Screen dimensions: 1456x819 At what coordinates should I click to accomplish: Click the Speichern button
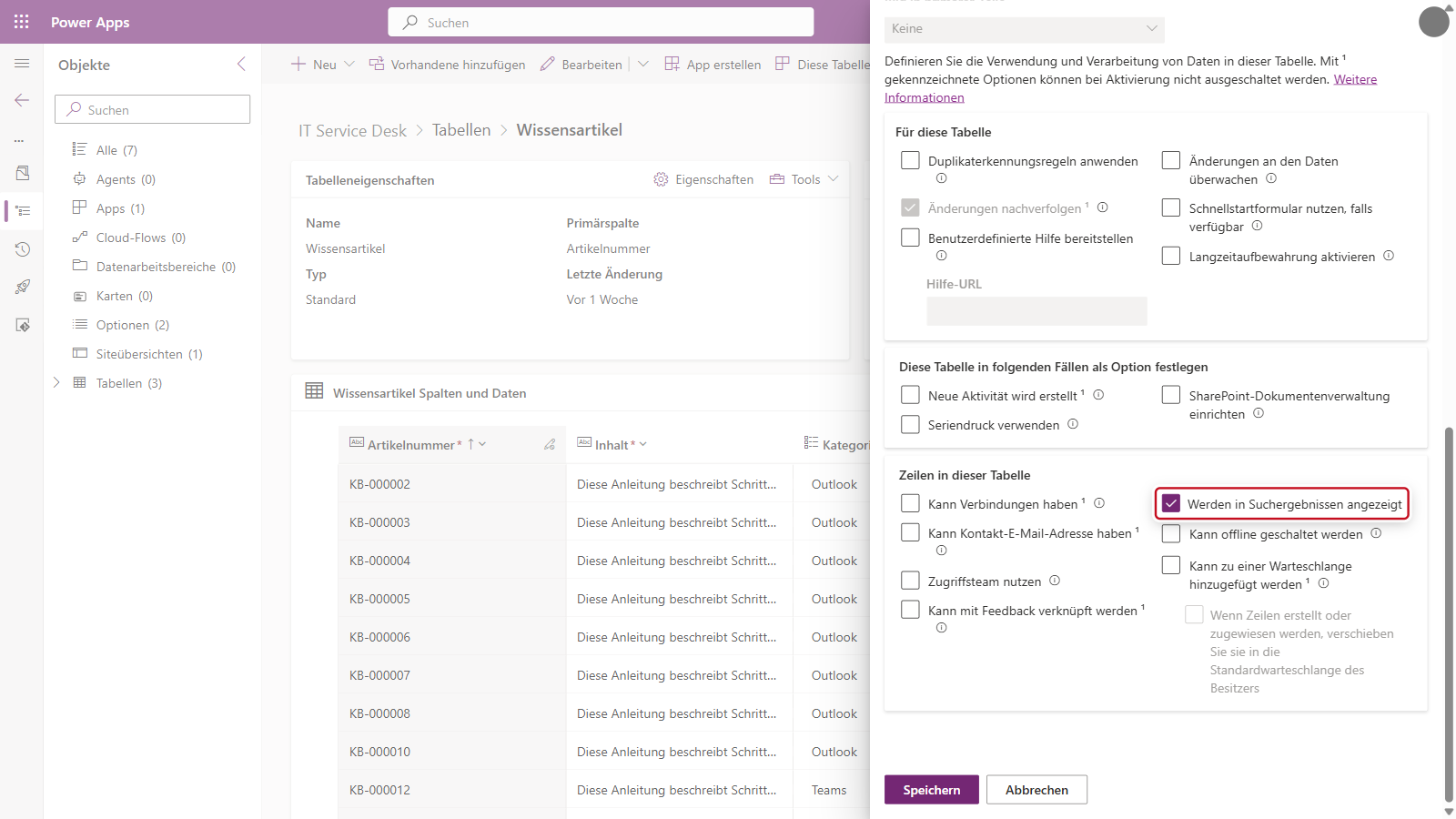(932, 790)
